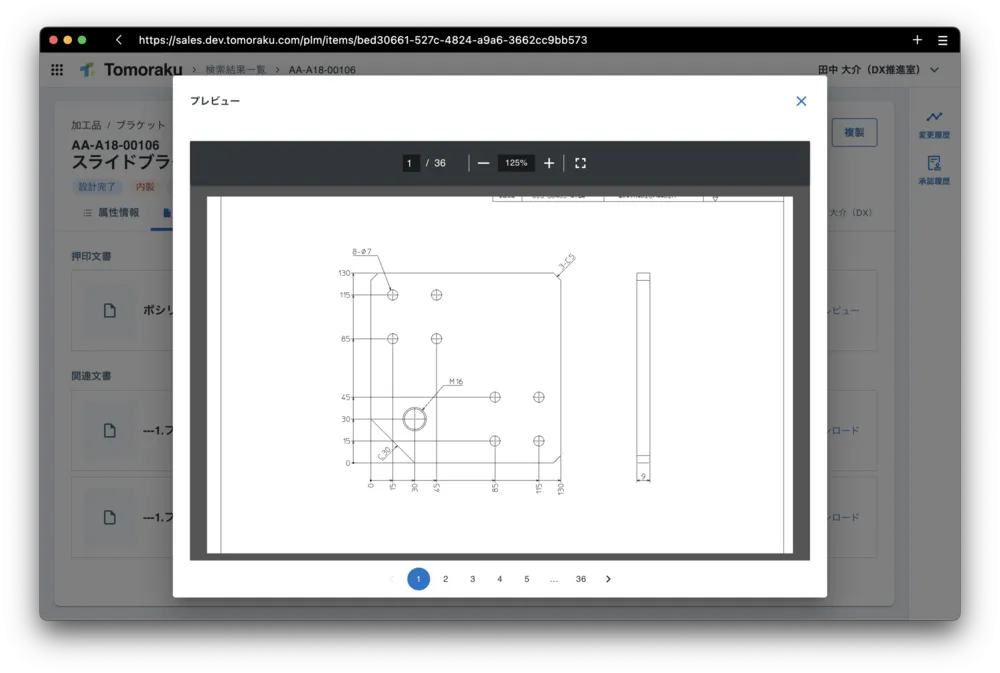Enter fullscreen mode in PDF viewer
This screenshot has height=673, width=1000.
tap(580, 163)
